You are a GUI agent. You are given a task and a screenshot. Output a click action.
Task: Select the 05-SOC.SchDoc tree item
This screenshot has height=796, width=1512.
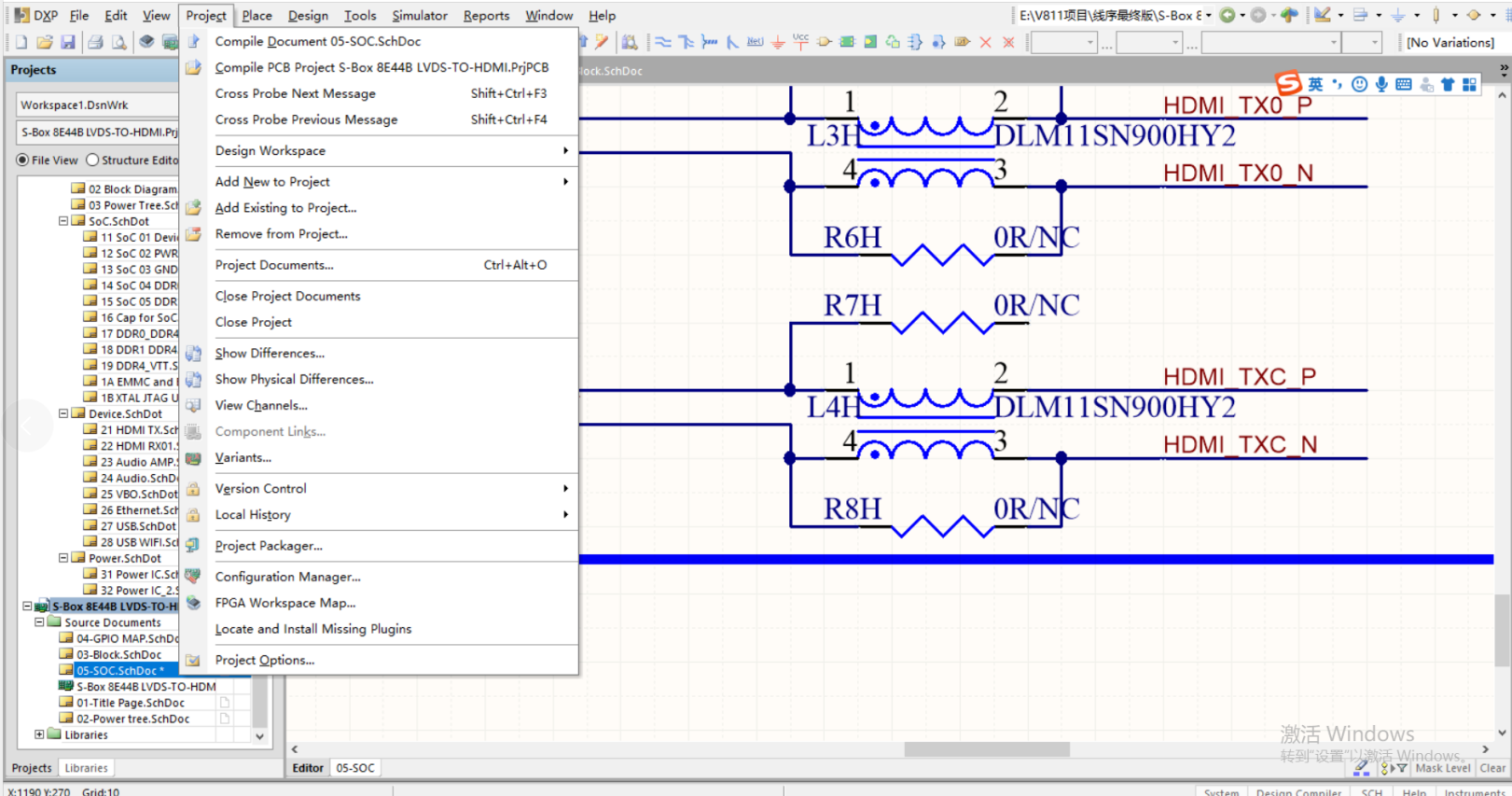click(119, 670)
